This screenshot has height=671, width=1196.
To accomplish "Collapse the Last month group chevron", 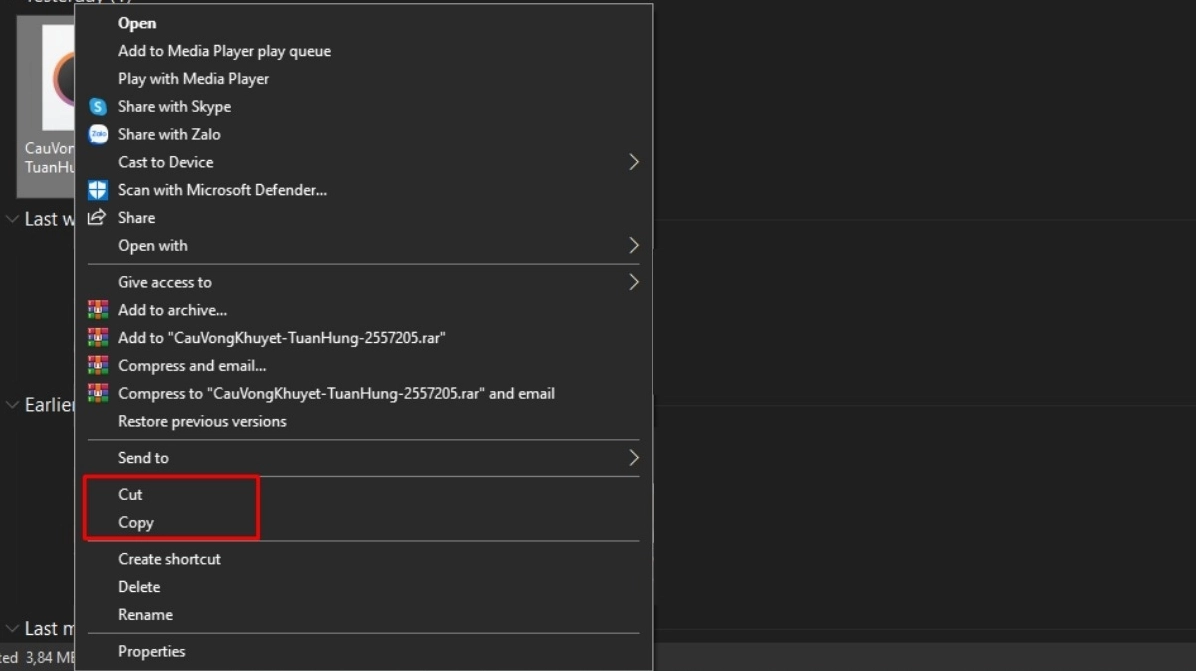I will coord(12,628).
